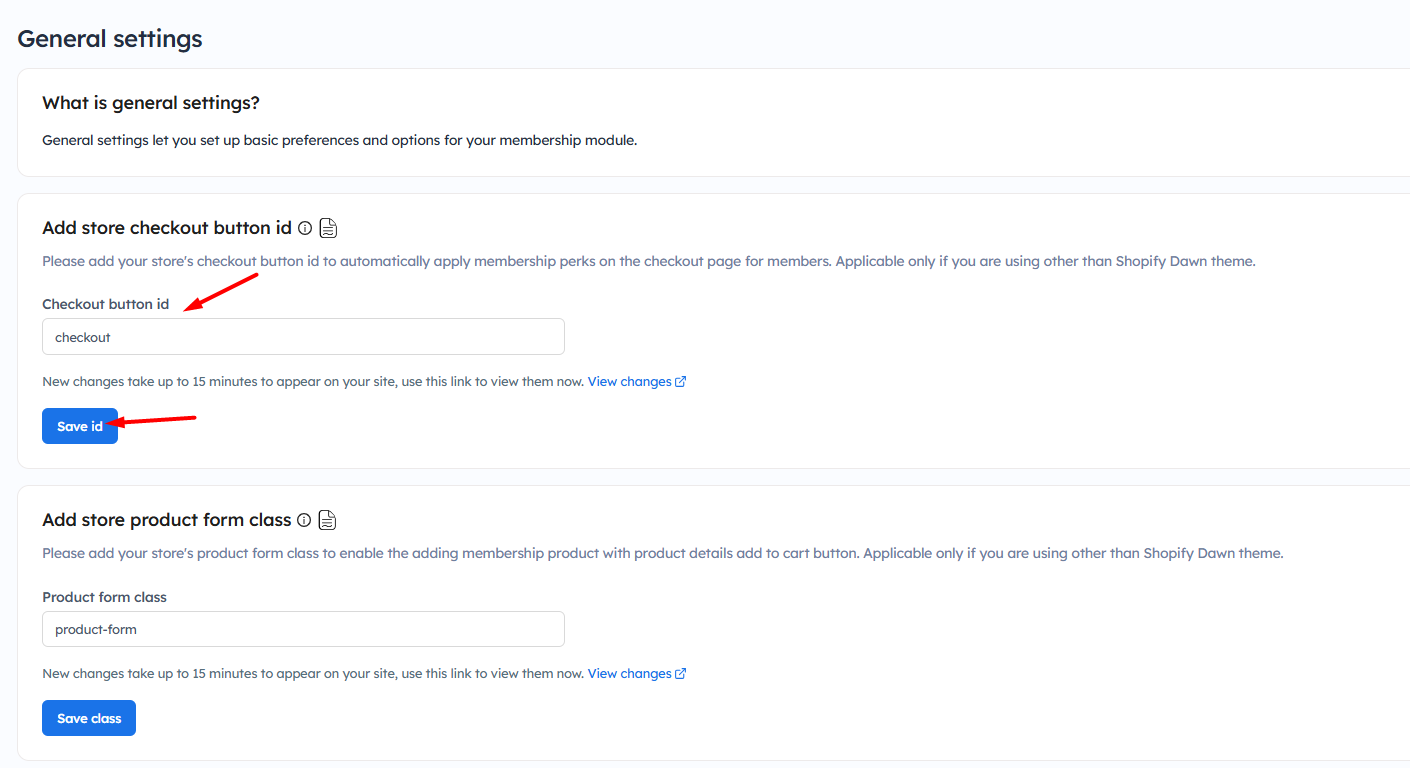The width and height of the screenshot is (1410, 768).
Task: Click external-link icon in product form's View changes
Action: (681, 674)
